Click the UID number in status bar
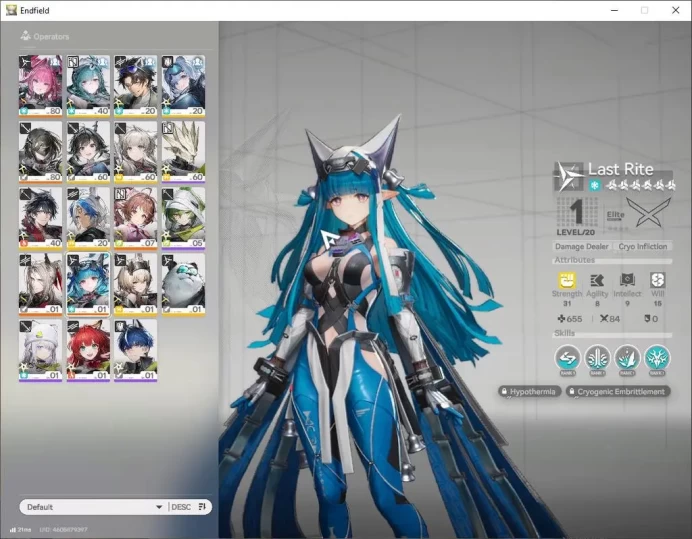692x539 pixels. tap(63, 529)
